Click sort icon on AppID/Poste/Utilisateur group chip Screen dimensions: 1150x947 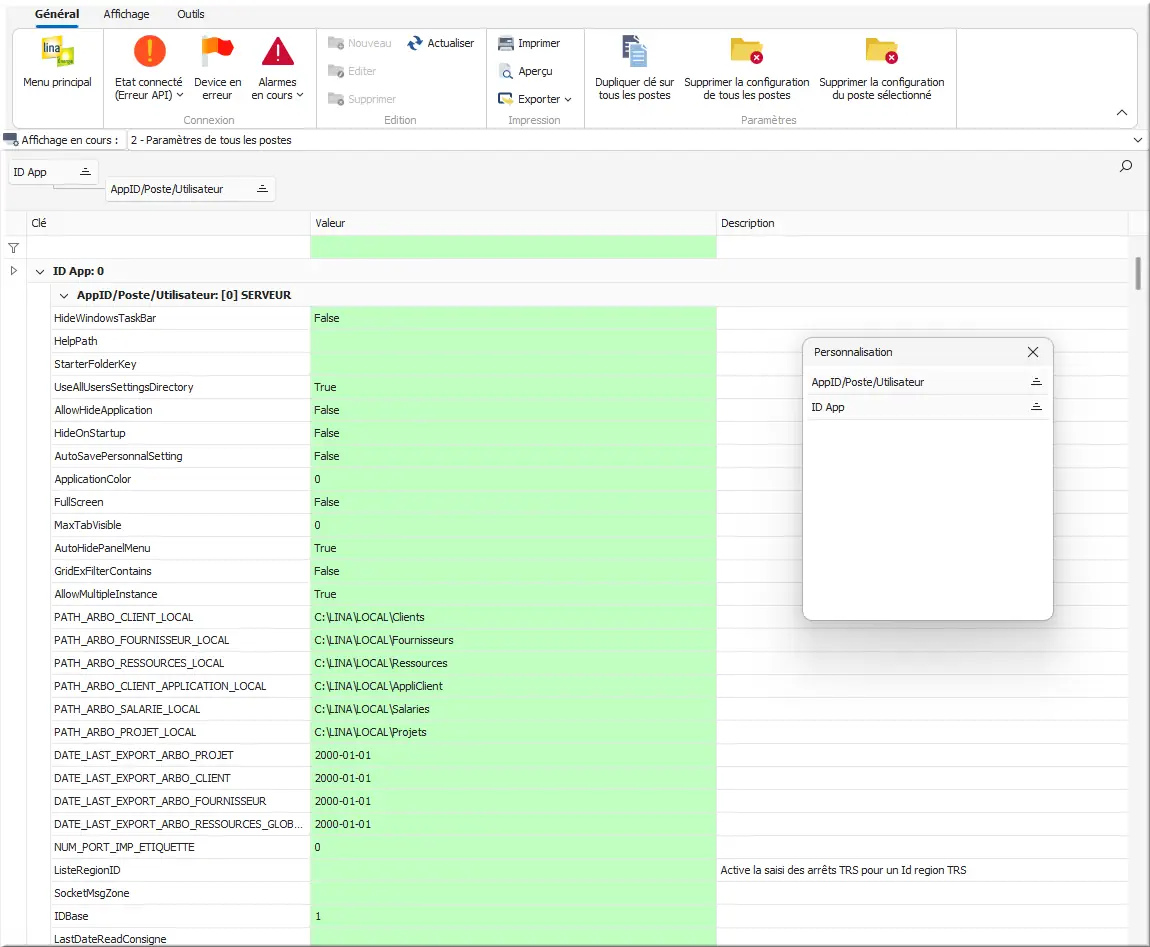point(262,189)
